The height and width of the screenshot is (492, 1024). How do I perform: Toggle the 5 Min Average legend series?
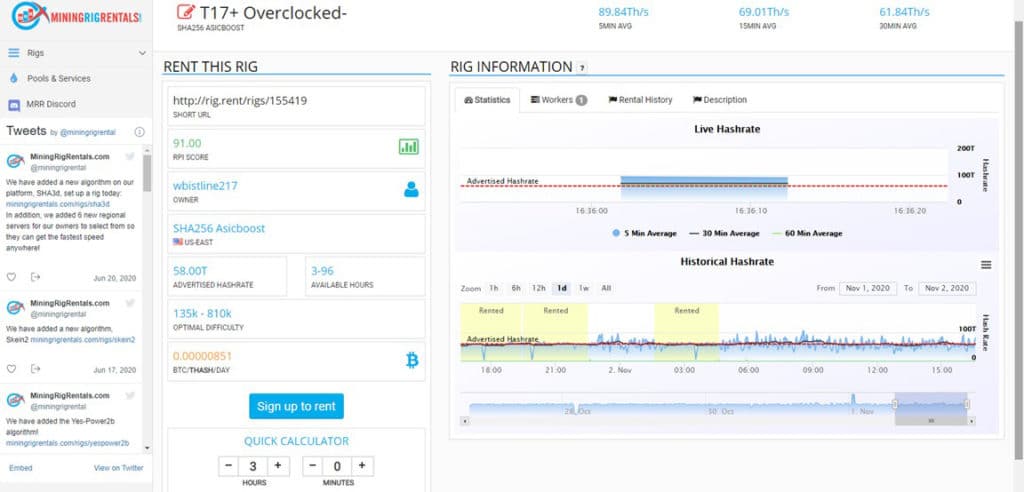coord(644,233)
